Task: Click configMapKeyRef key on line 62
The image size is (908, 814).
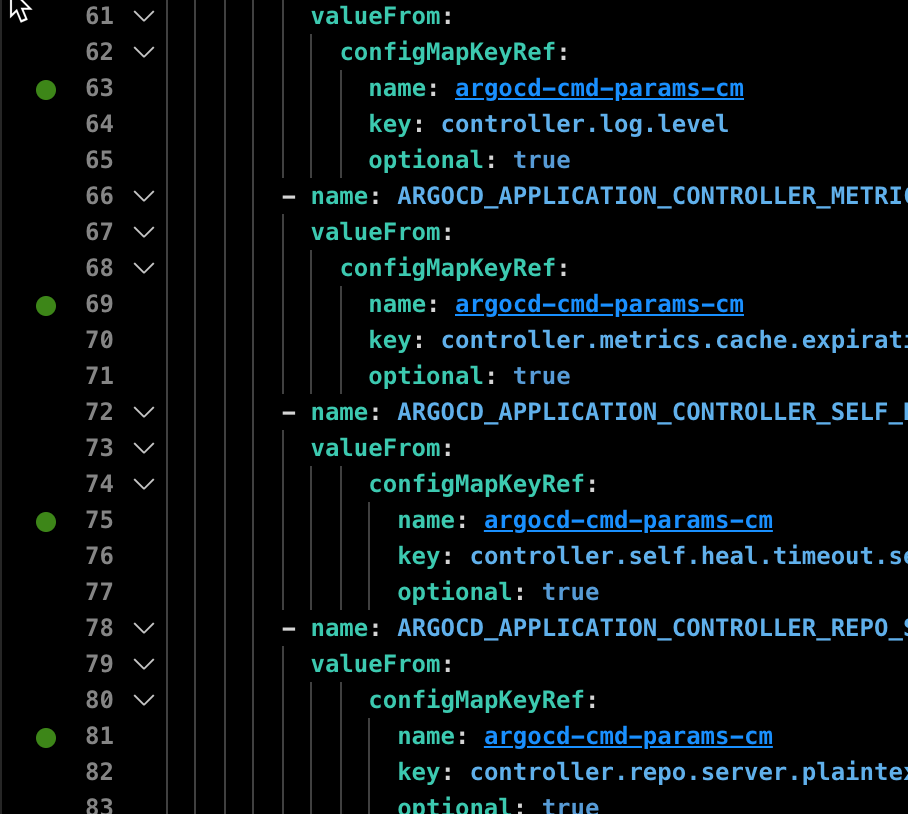Action: point(448,53)
